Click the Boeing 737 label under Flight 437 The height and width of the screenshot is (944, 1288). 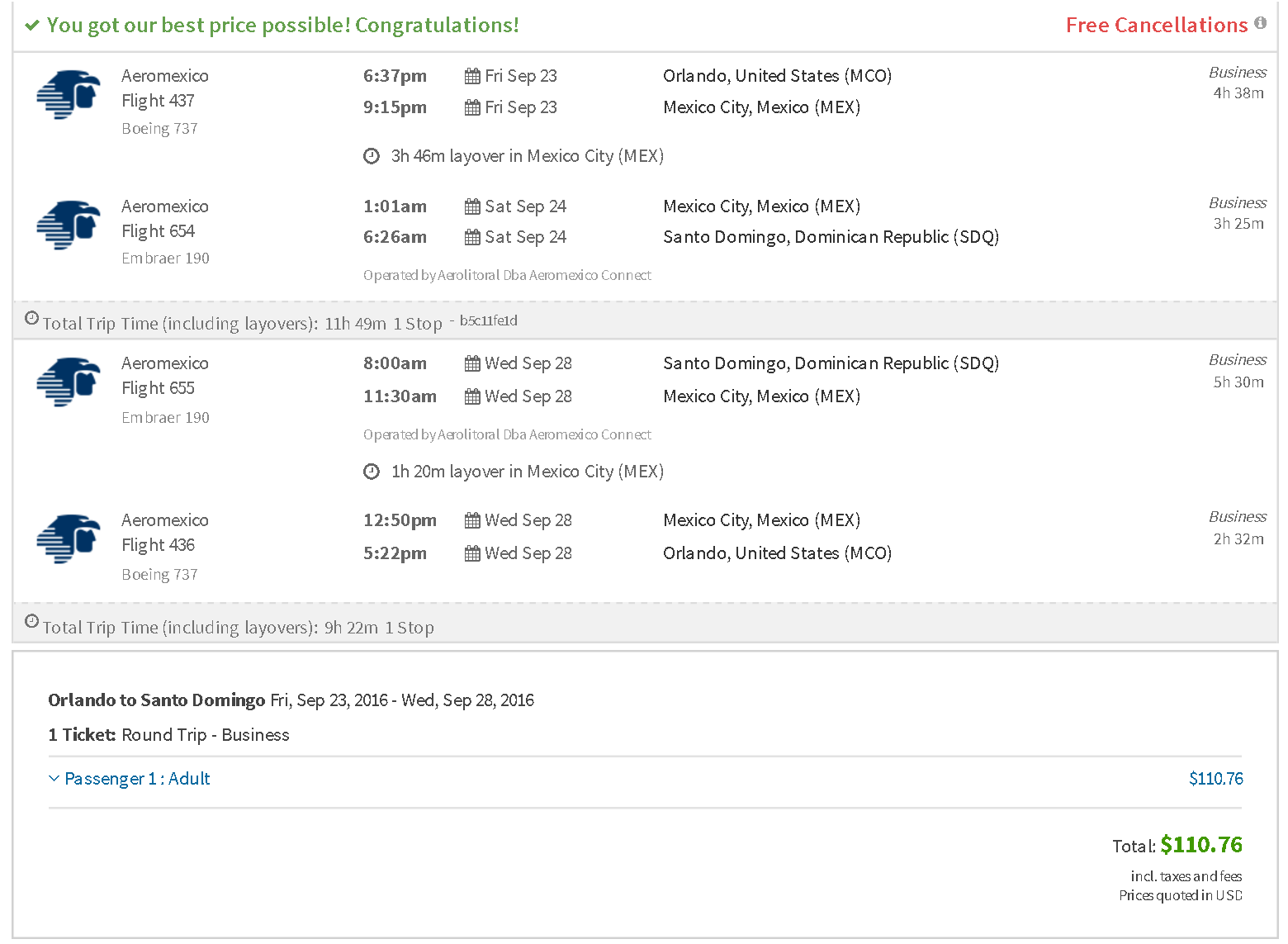[159, 129]
